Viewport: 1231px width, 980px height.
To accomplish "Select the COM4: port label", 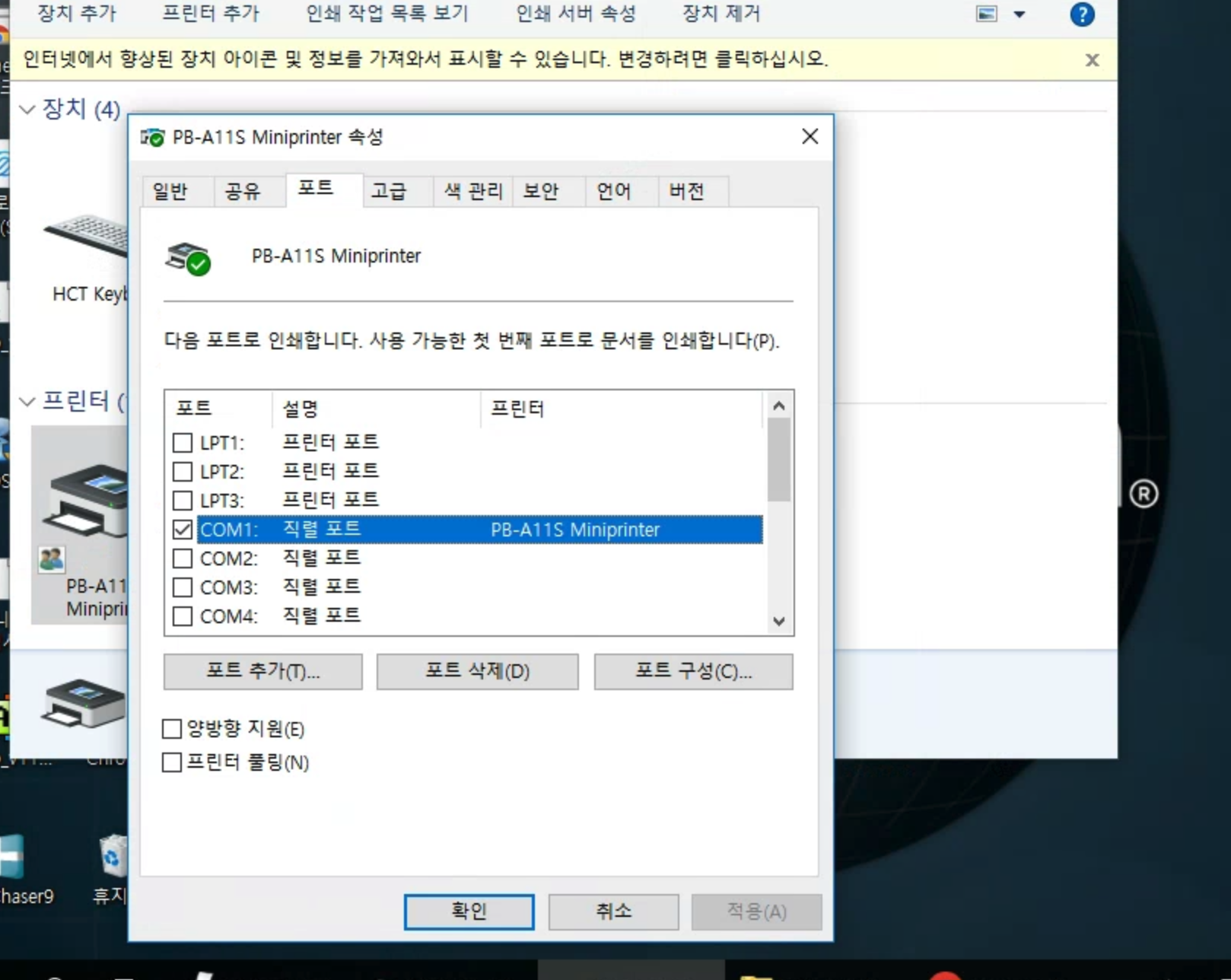I will 229,616.
